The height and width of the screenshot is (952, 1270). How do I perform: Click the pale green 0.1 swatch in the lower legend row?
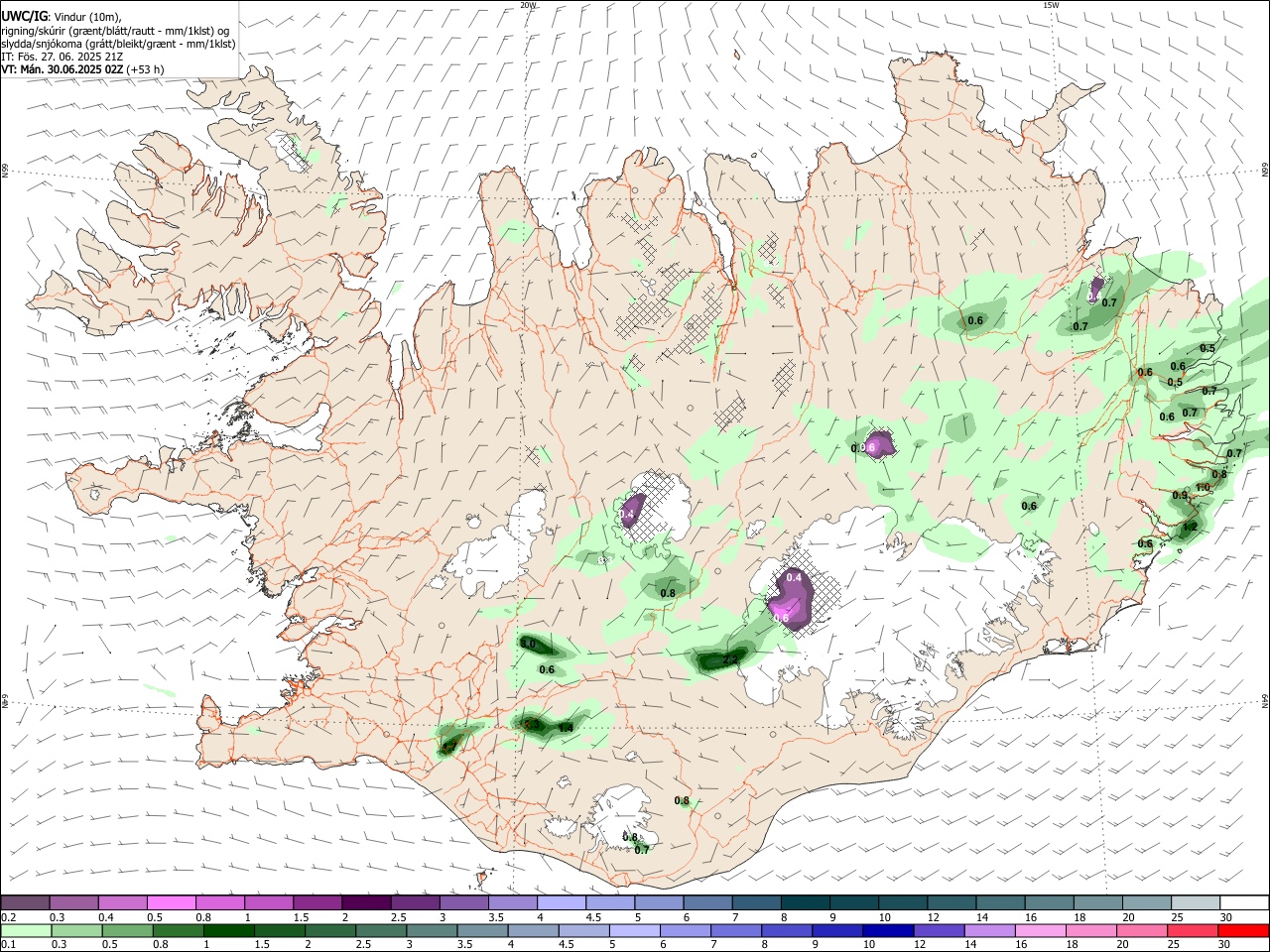pyautogui.click(x=26, y=930)
